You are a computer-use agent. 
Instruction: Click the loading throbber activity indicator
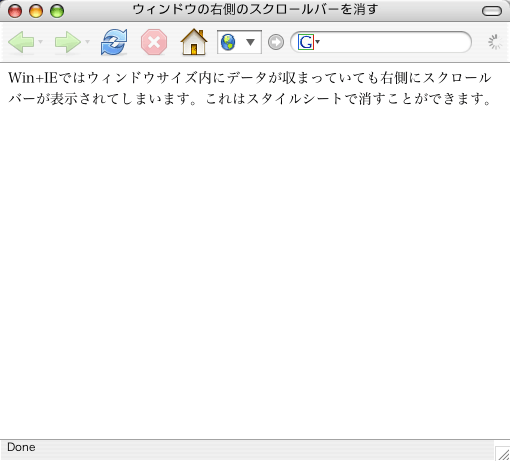coord(495,42)
